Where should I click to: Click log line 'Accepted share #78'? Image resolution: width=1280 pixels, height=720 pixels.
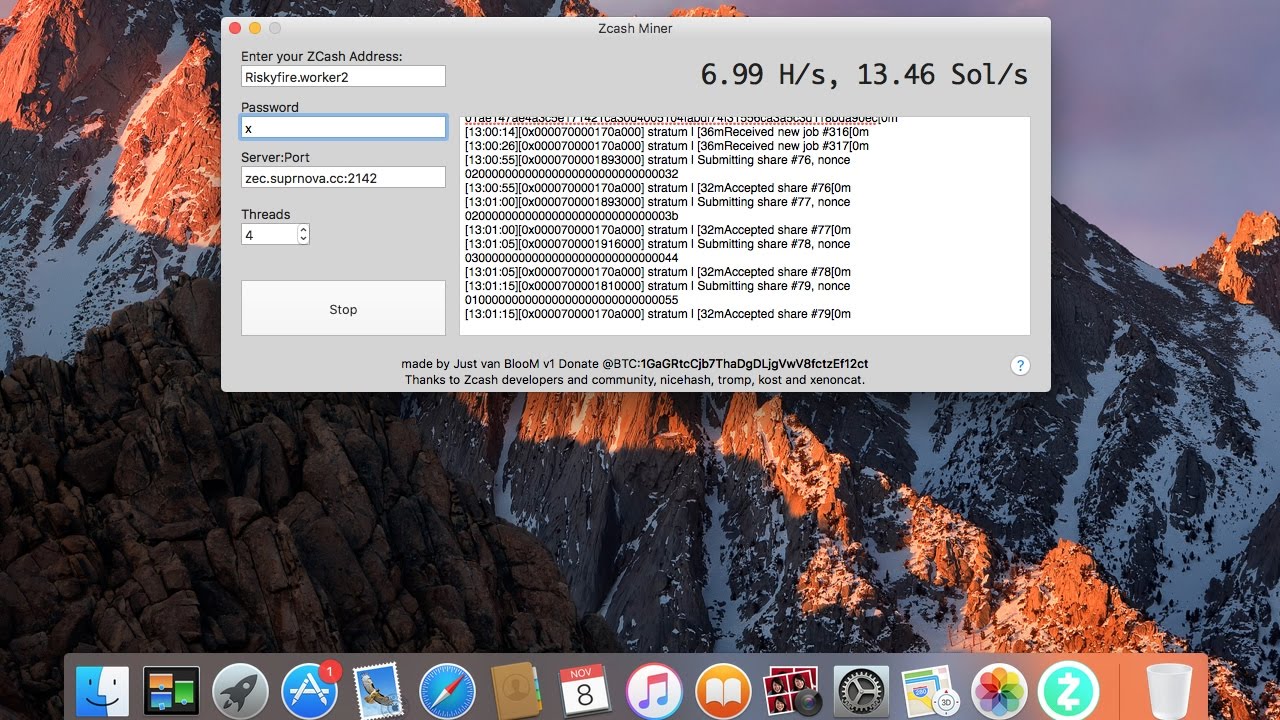pos(658,272)
